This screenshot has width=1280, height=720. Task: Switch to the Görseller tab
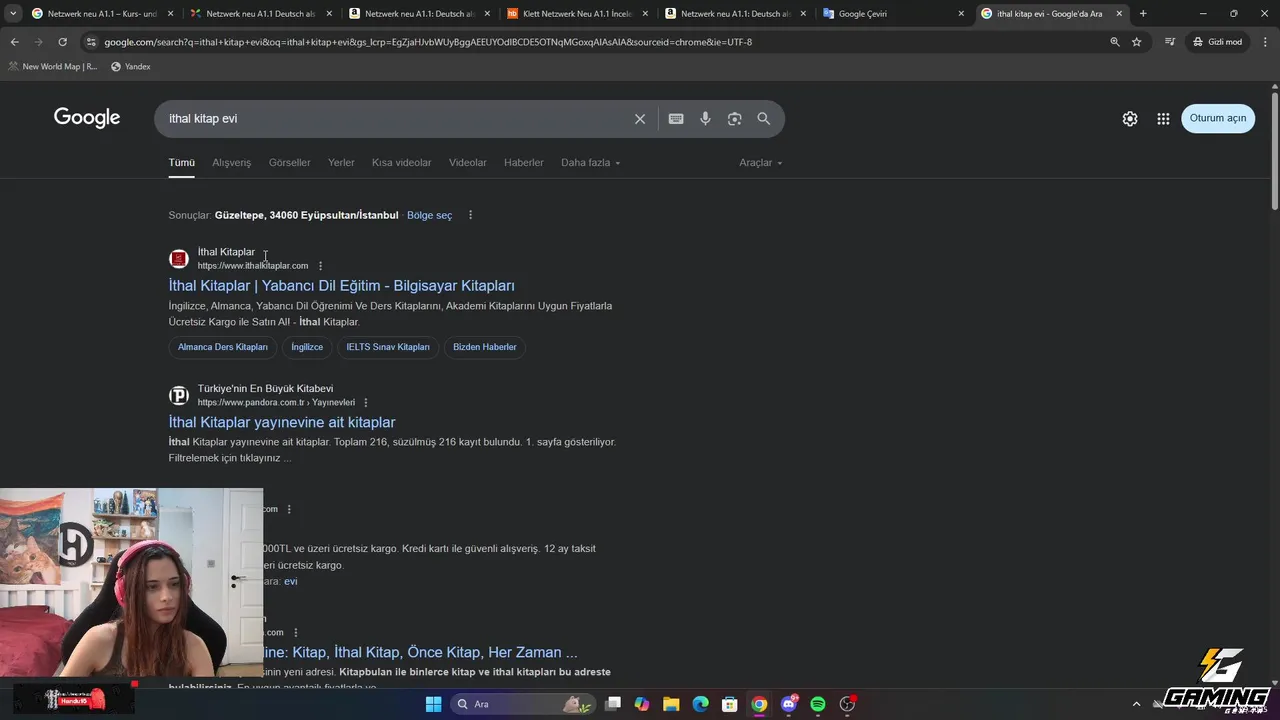(289, 163)
